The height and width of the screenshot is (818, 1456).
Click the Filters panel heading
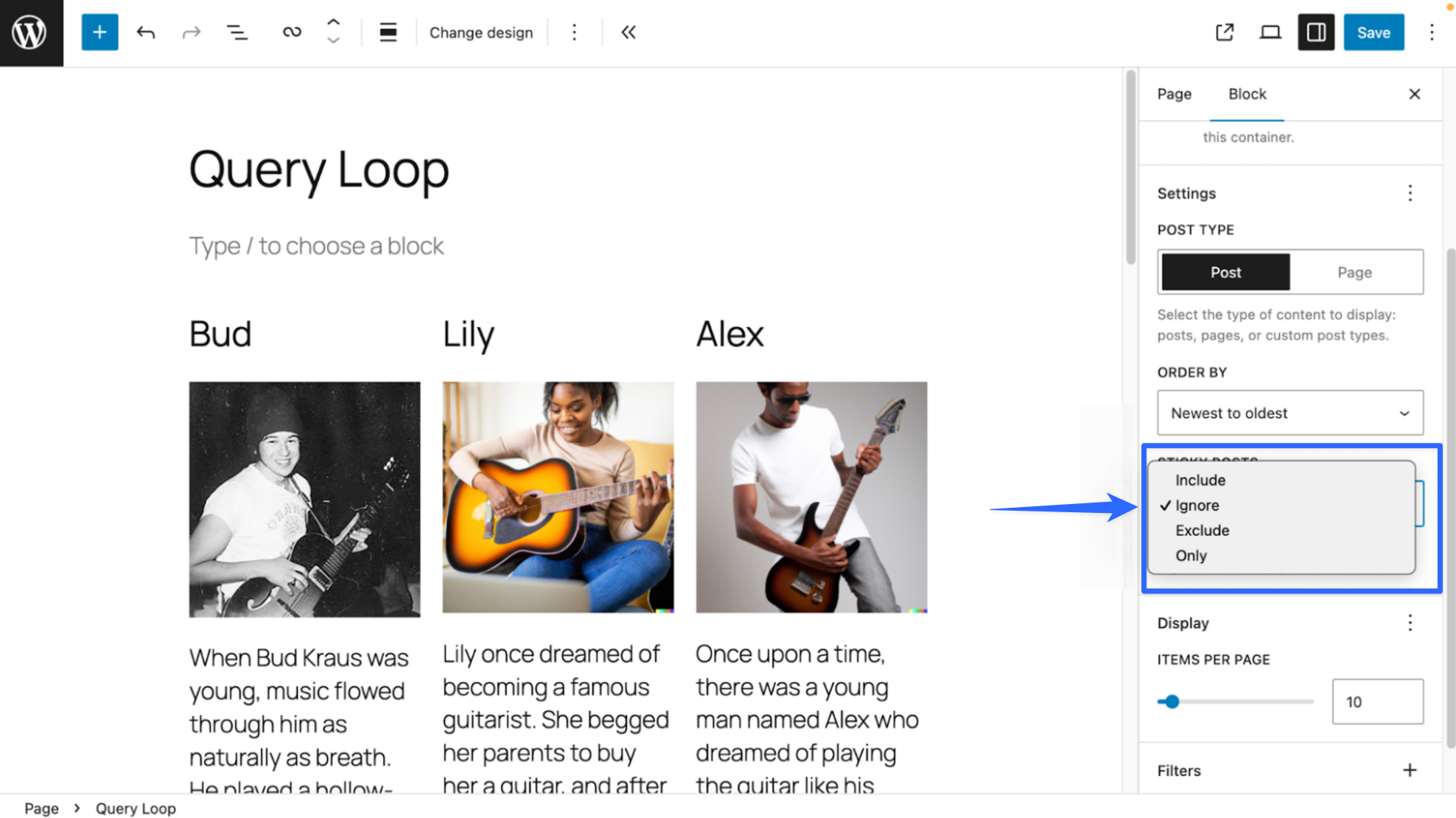tap(1179, 770)
